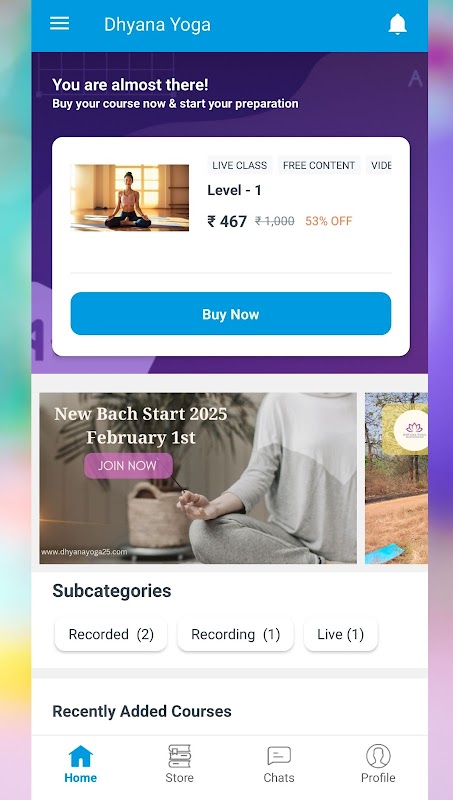
Task: Tap the 53% OFF discount label
Action: click(x=329, y=221)
